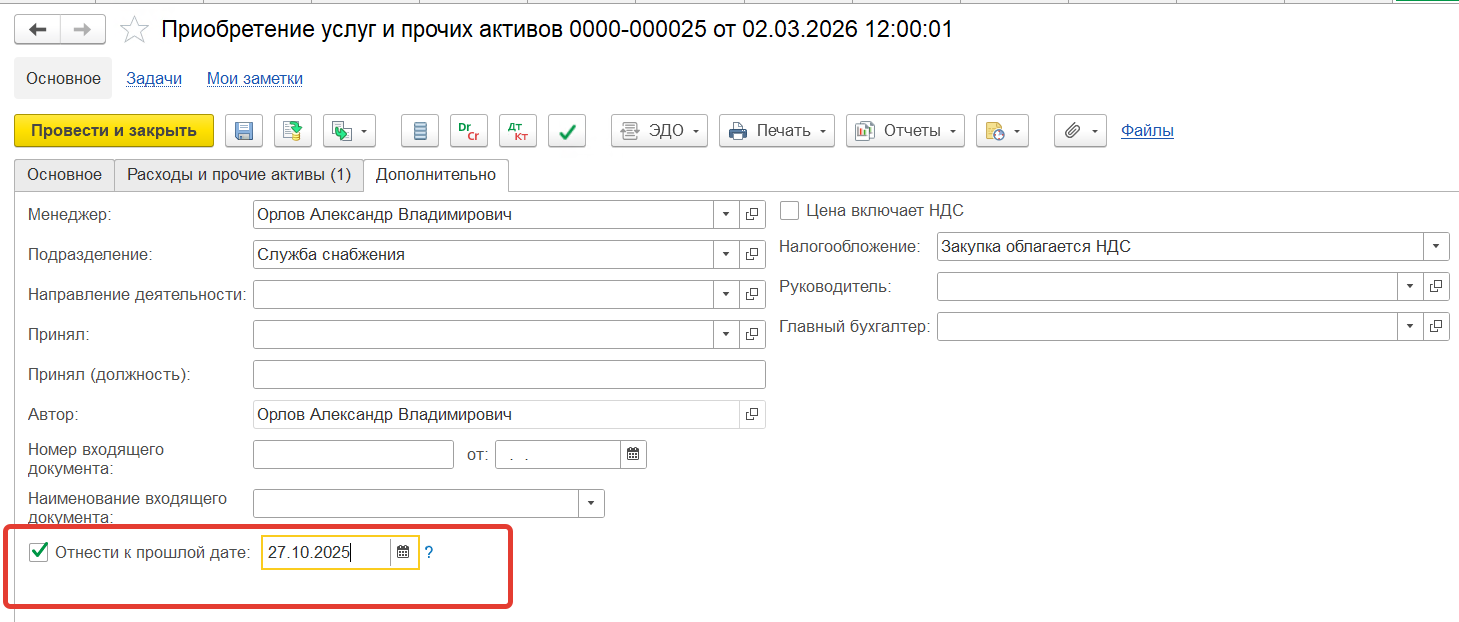Viewport: 1459px width, 622px height.
Task: Open Главный бухгалтер record with the open icon
Action: click(x=1436, y=326)
